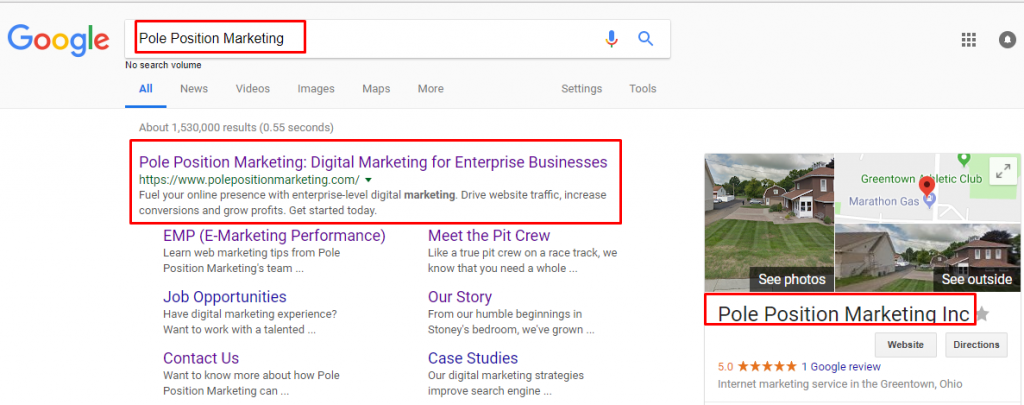1024x405 pixels.
Task: Open Pole Position Marketing: Digital Marketing result title
Action: point(373,161)
